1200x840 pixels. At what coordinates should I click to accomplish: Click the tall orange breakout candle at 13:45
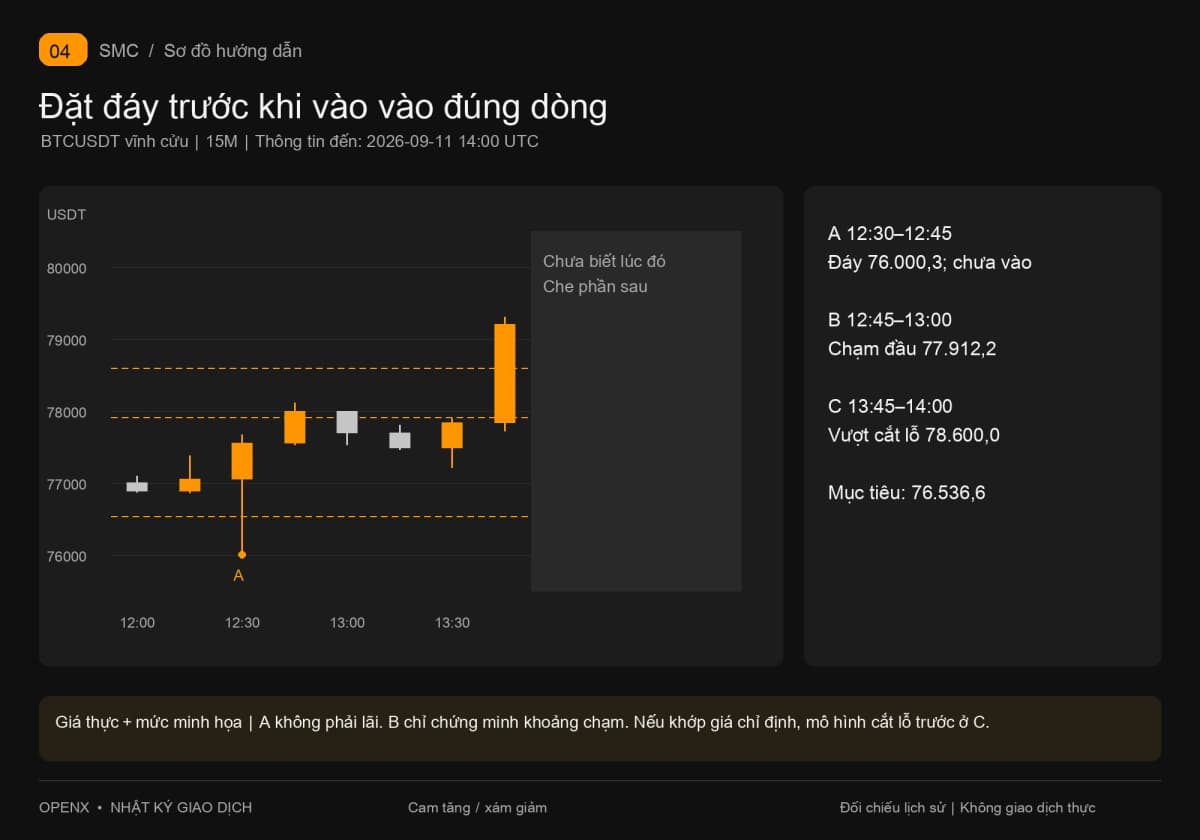pyautogui.click(x=505, y=373)
